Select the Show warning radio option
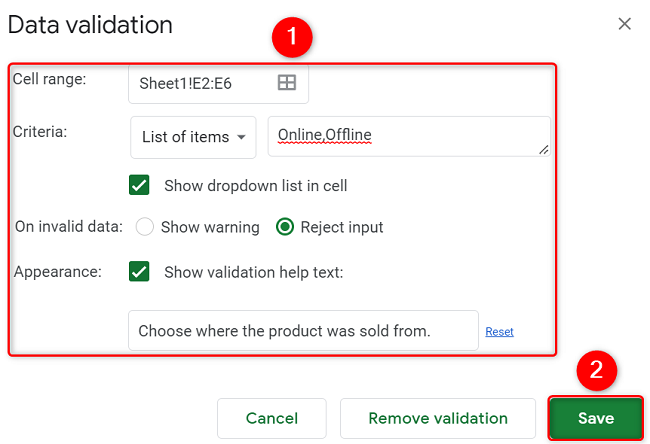The image size is (650, 444). tap(145, 227)
